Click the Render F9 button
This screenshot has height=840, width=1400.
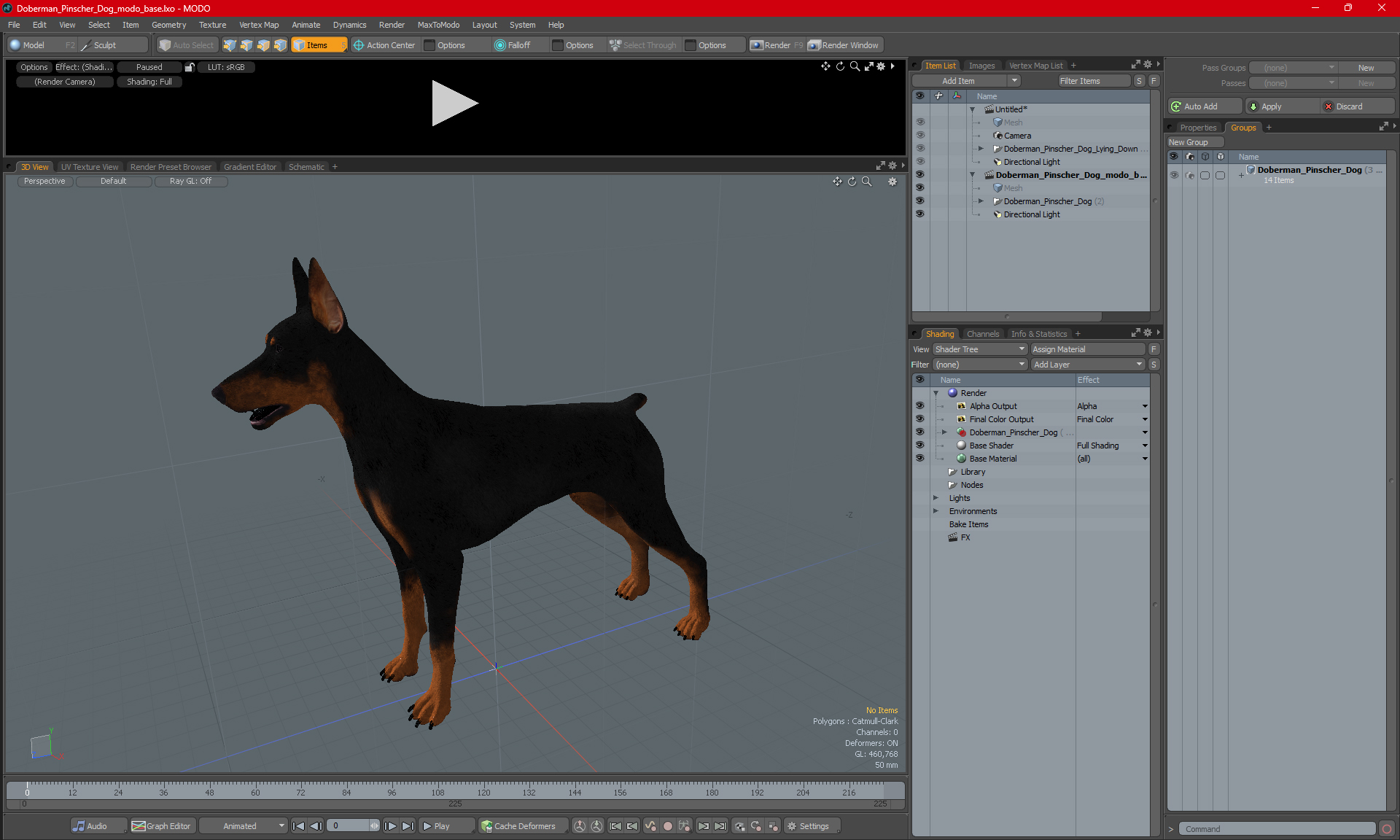(777, 45)
